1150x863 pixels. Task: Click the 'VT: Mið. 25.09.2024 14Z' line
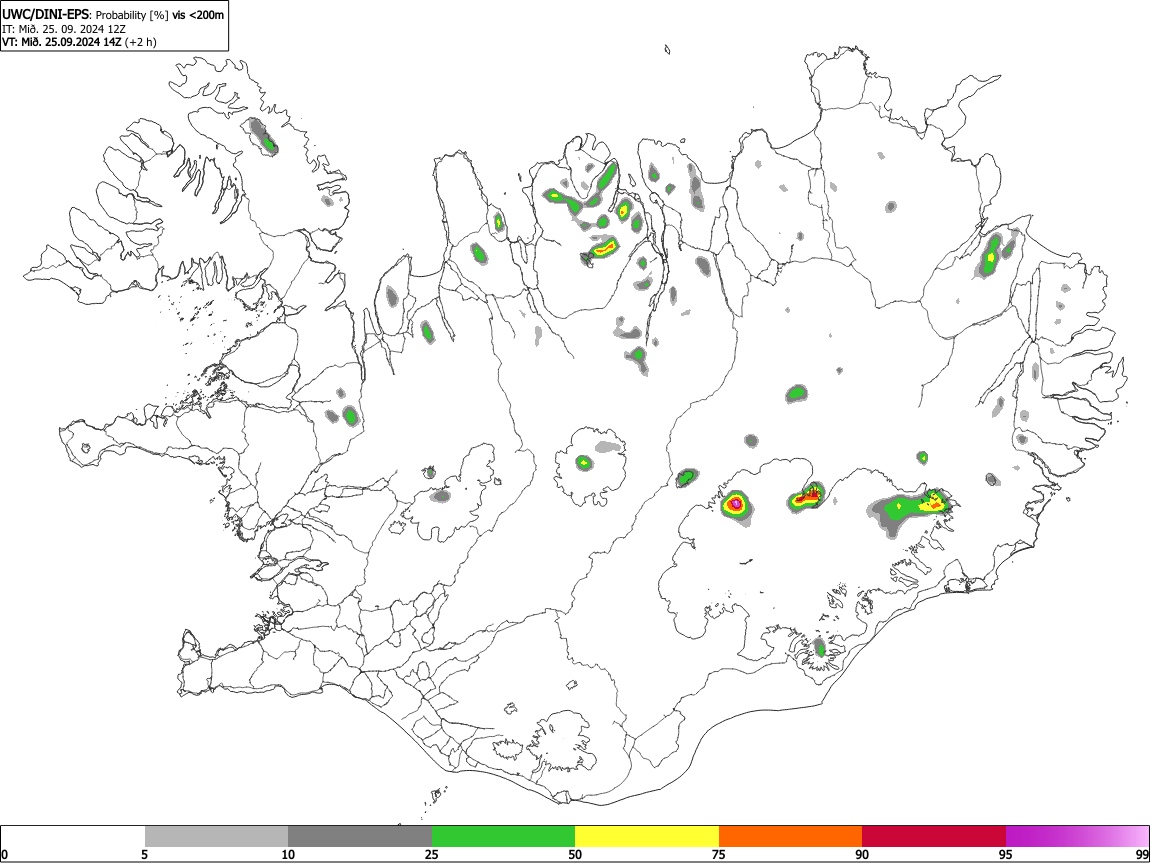(62, 42)
